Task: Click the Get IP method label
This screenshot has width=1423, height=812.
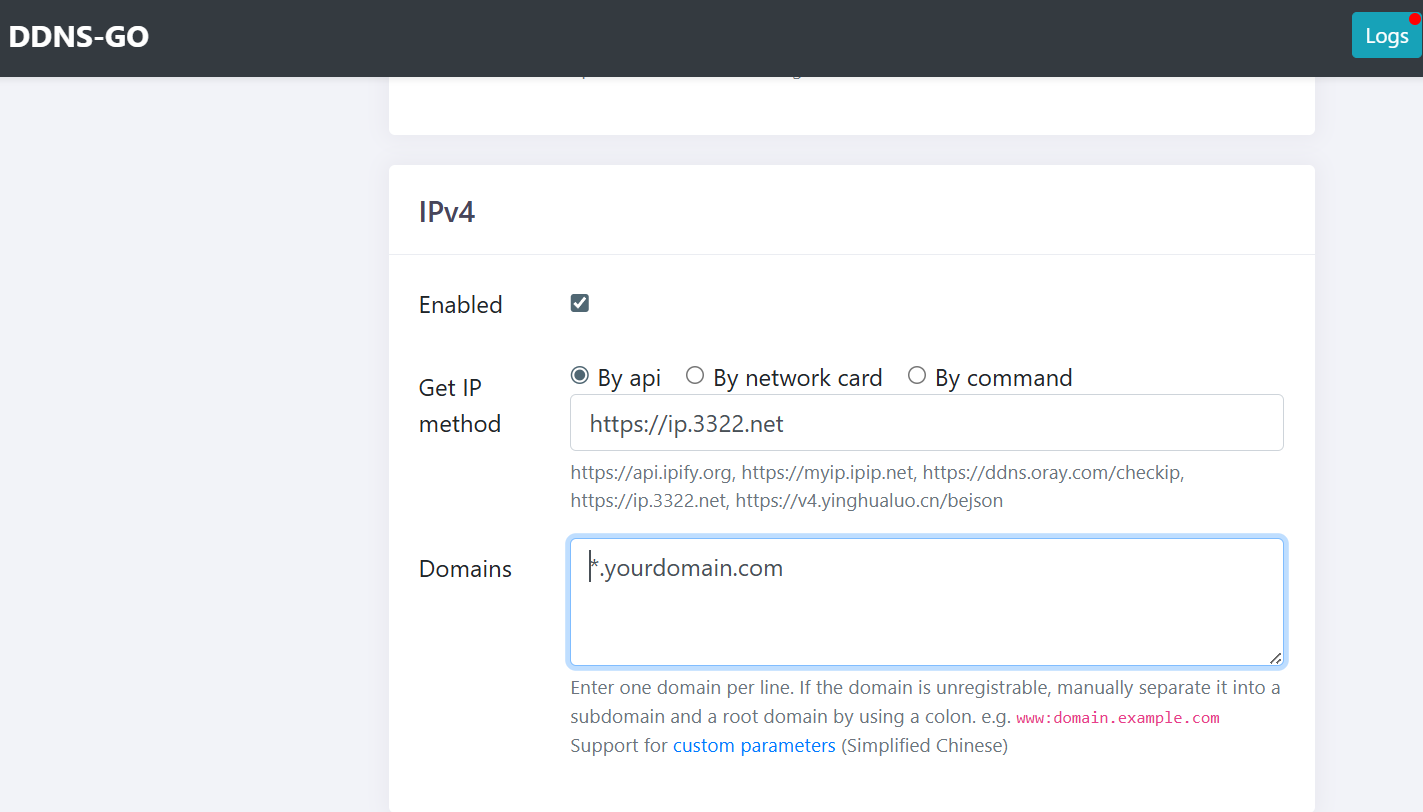Action: [x=460, y=405]
